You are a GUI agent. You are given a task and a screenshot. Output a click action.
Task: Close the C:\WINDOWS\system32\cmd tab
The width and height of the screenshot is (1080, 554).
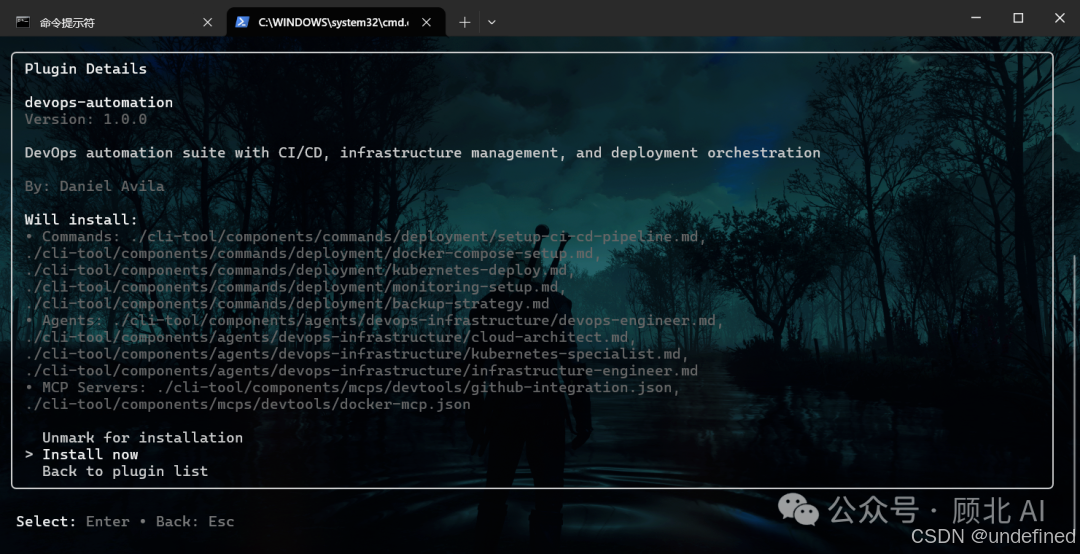426,22
